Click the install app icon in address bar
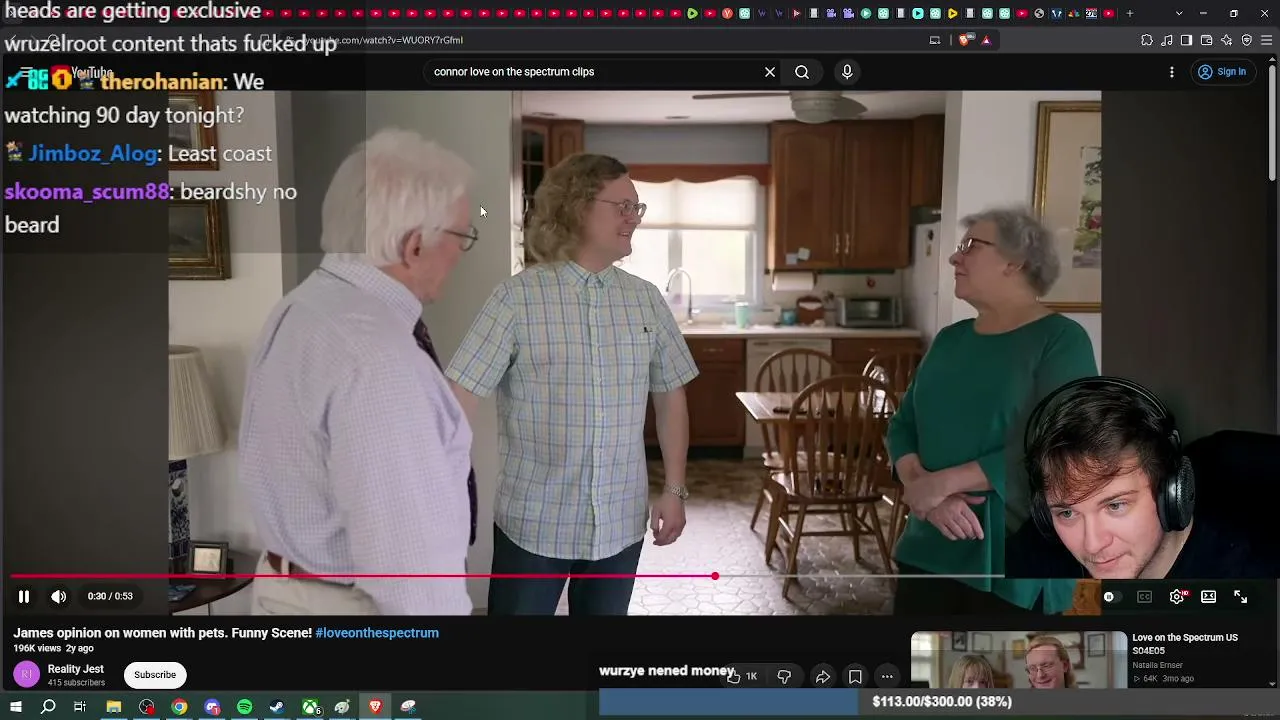The image size is (1280, 720). [x=935, y=40]
